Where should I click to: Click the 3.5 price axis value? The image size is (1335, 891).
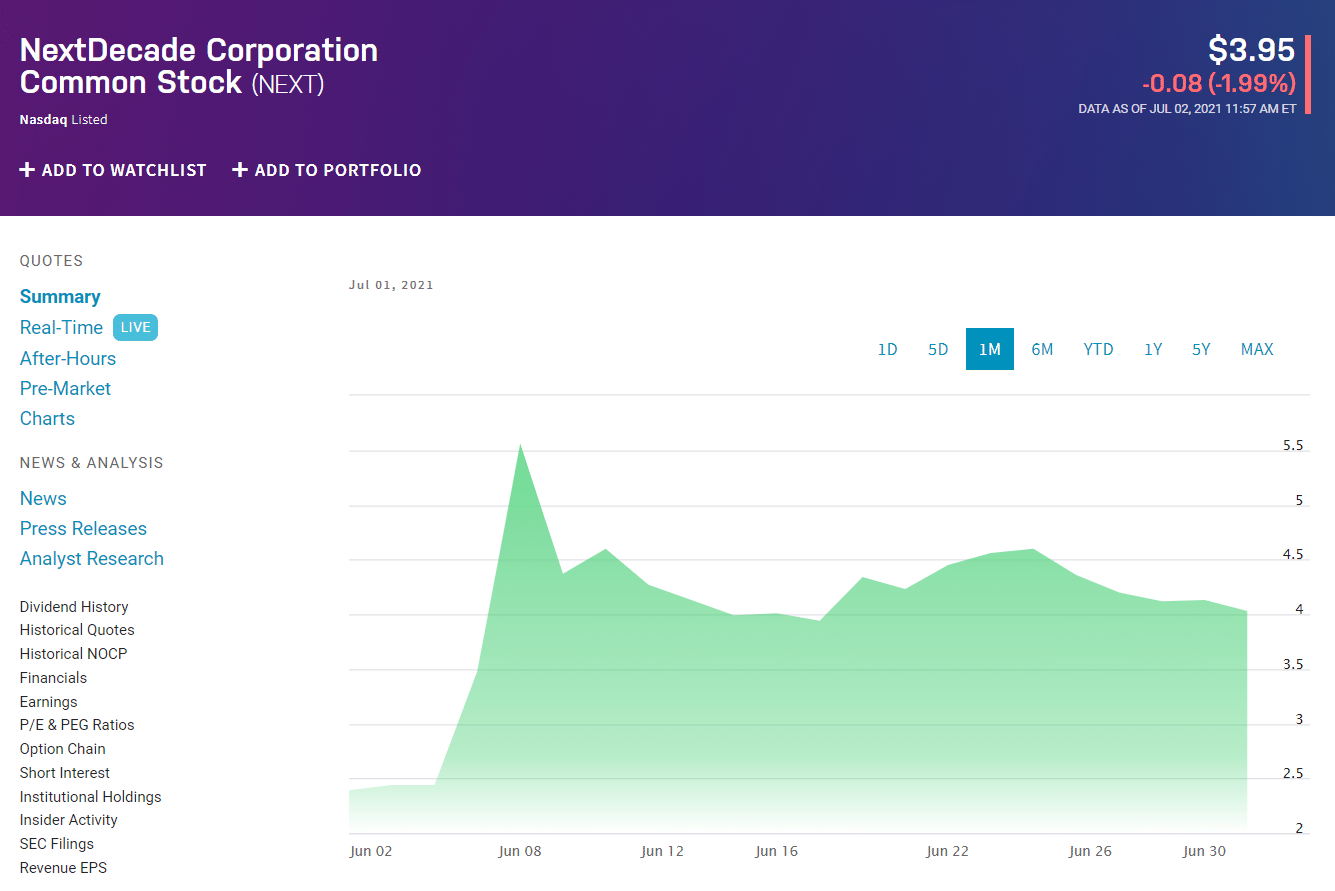1293,664
